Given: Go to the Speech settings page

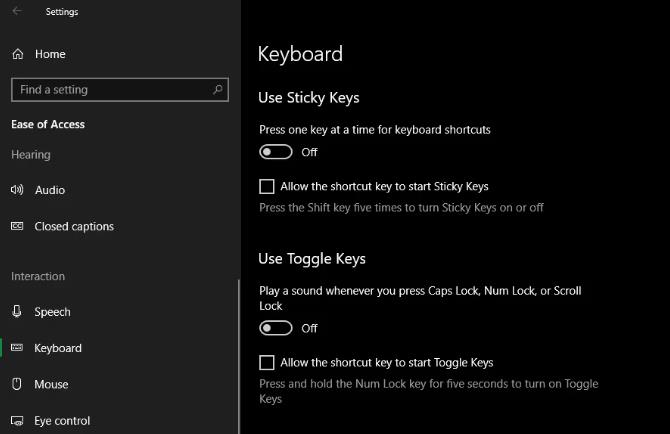Looking at the screenshot, I should click(x=52, y=312).
